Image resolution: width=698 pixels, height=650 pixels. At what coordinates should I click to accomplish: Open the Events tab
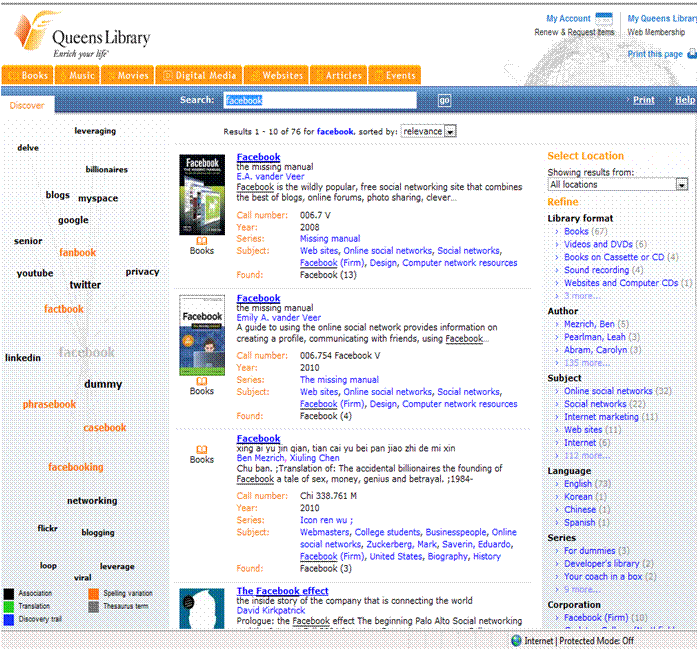(395, 75)
